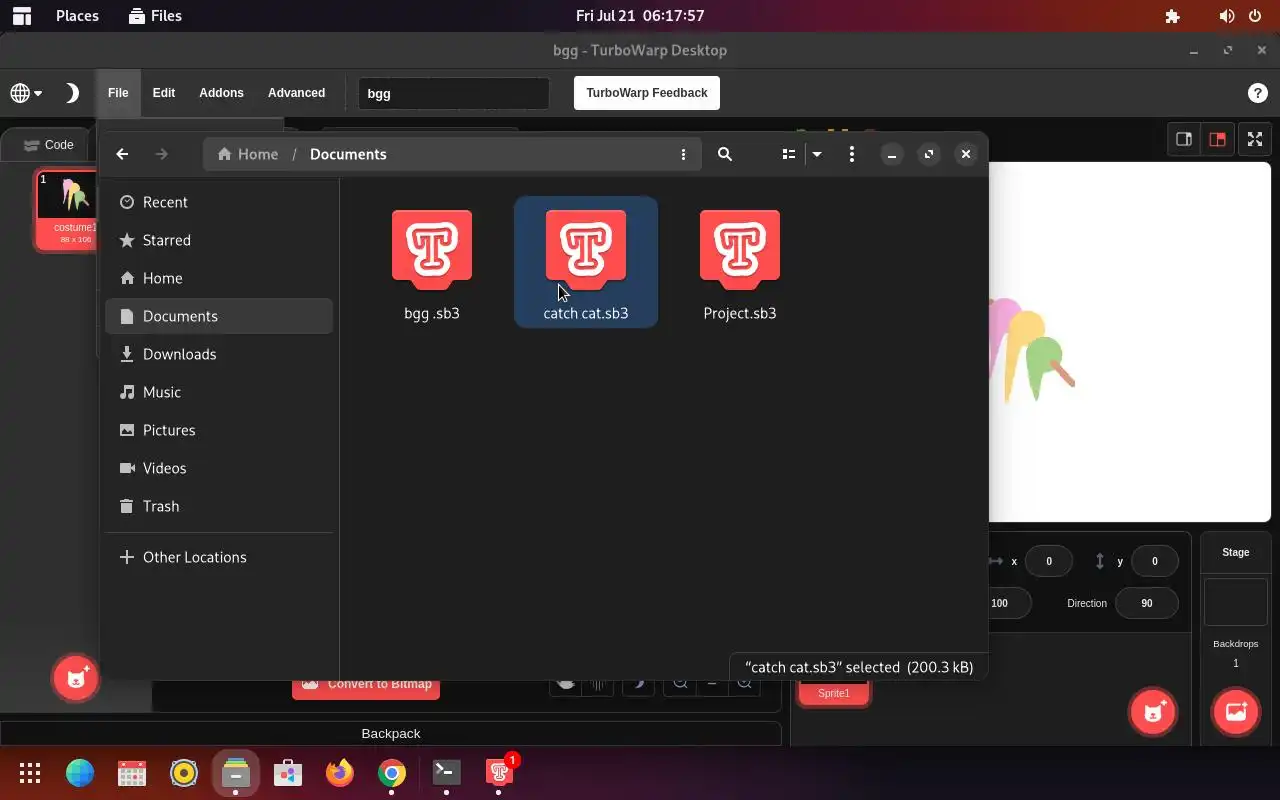
Task: Open Pictures in the sidebar
Action: pyautogui.click(x=219, y=430)
